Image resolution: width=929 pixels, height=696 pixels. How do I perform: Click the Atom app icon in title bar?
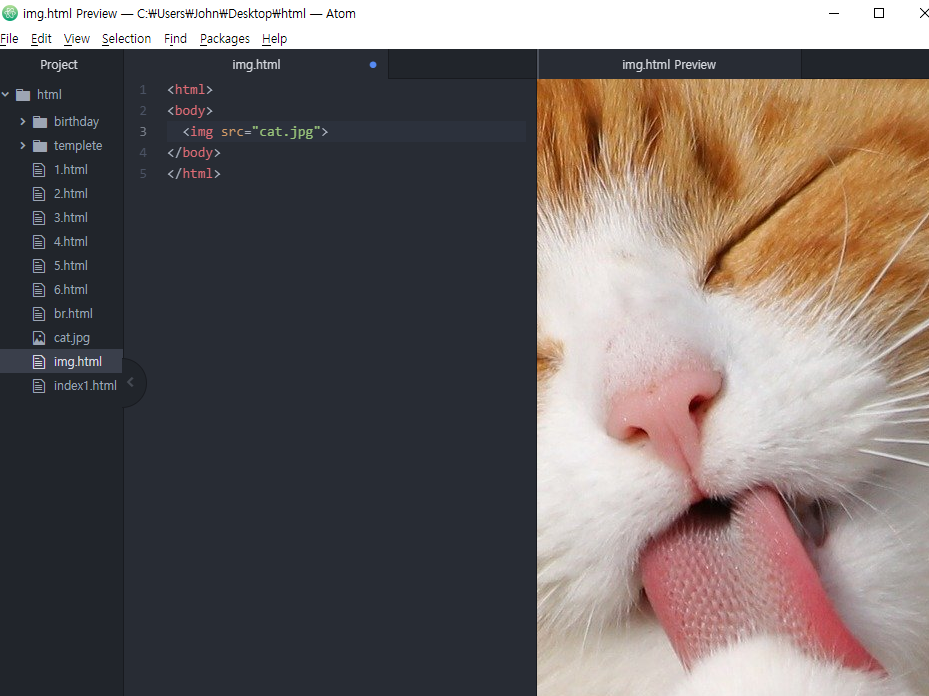click(x=10, y=13)
